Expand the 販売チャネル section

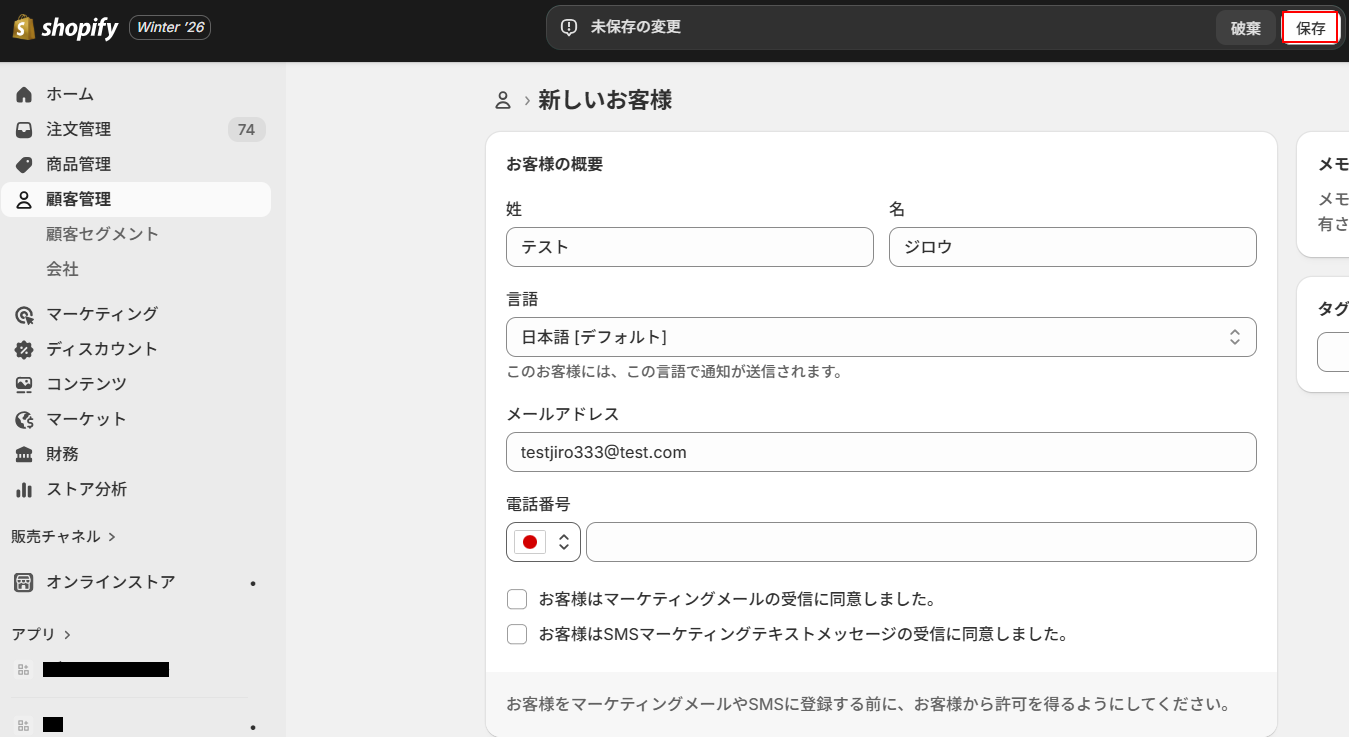coord(64,537)
